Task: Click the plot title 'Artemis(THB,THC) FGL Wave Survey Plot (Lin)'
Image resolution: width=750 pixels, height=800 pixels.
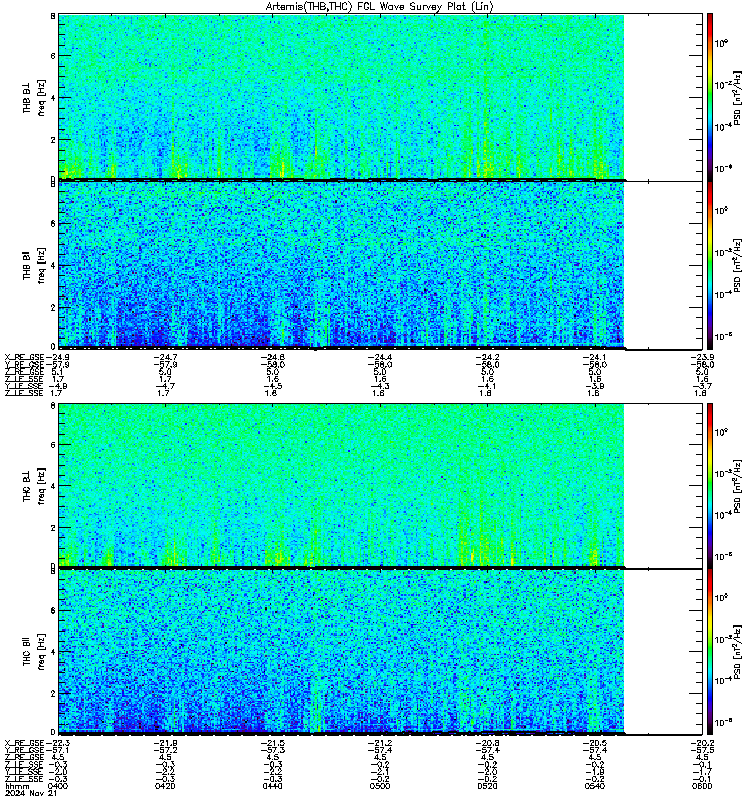Action: pos(379,7)
